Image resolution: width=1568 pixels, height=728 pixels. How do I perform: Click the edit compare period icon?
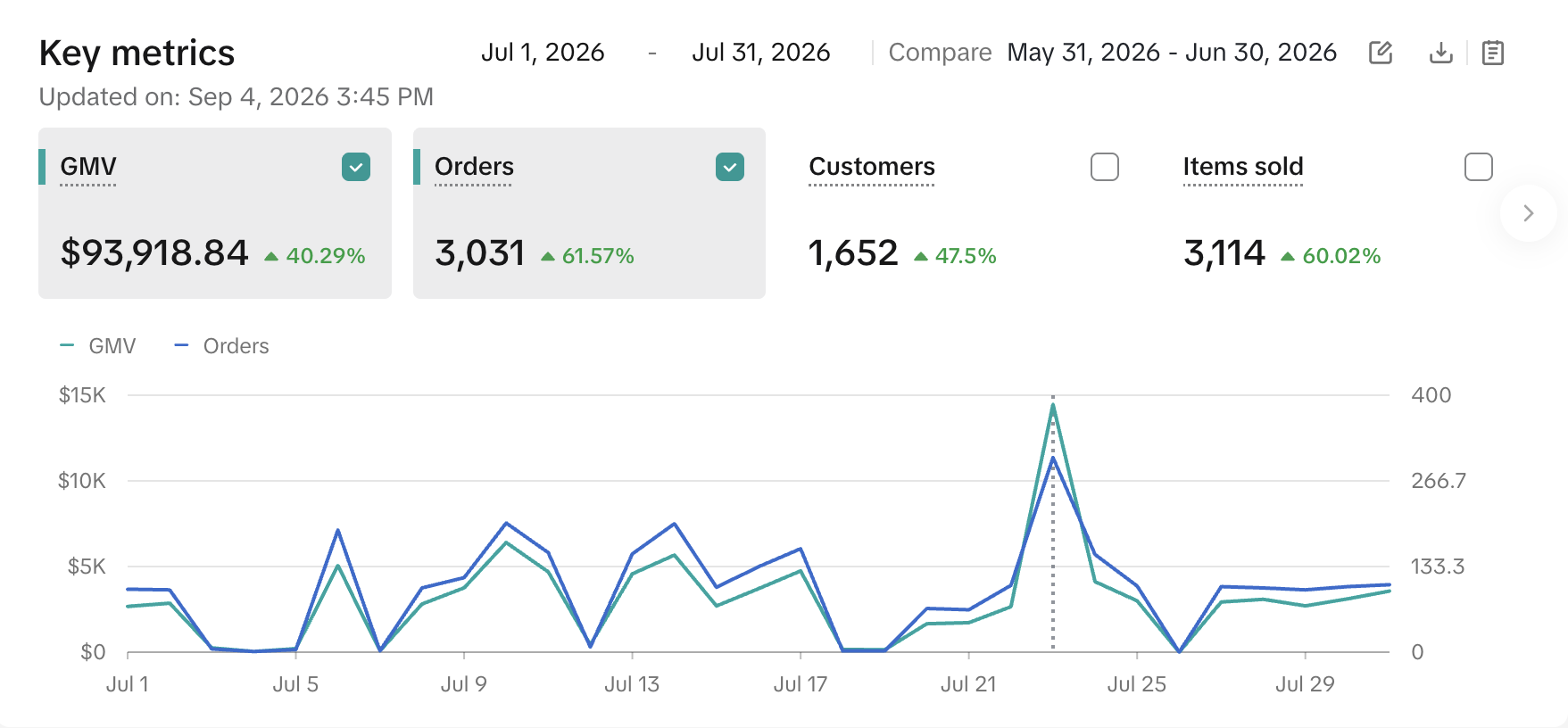click(x=1381, y=53)
